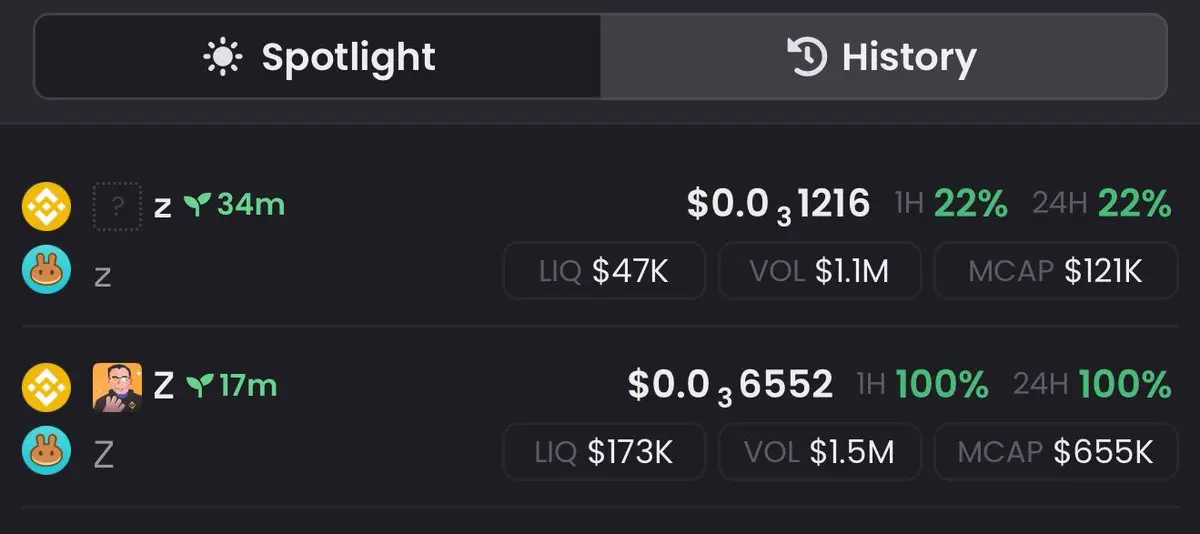The width and height of the screenshot is (1200, 534).
Task: Click the green sprout icon beside 34m
Action: [x=196, y=207]
